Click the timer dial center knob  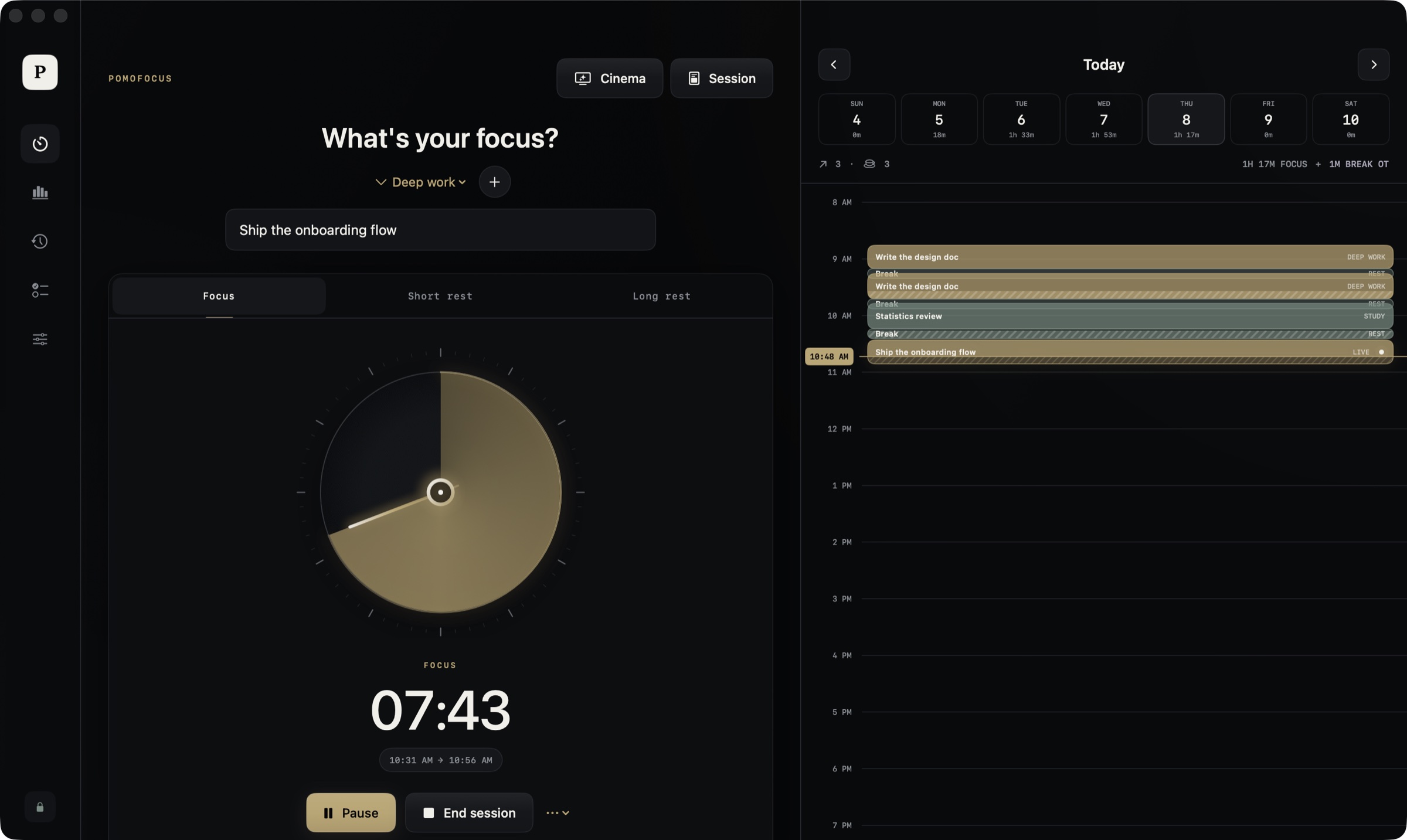click(x=440, y=492)
